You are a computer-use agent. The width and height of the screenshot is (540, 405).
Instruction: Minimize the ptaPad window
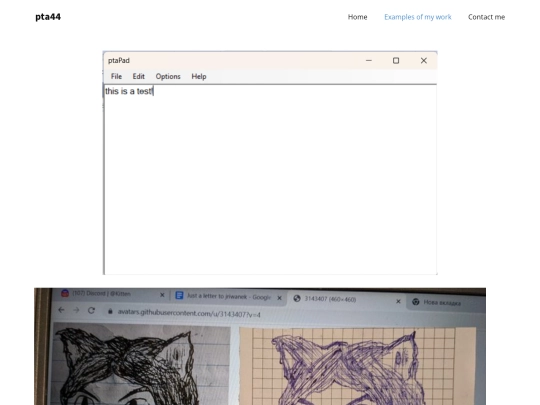point(368,61)
